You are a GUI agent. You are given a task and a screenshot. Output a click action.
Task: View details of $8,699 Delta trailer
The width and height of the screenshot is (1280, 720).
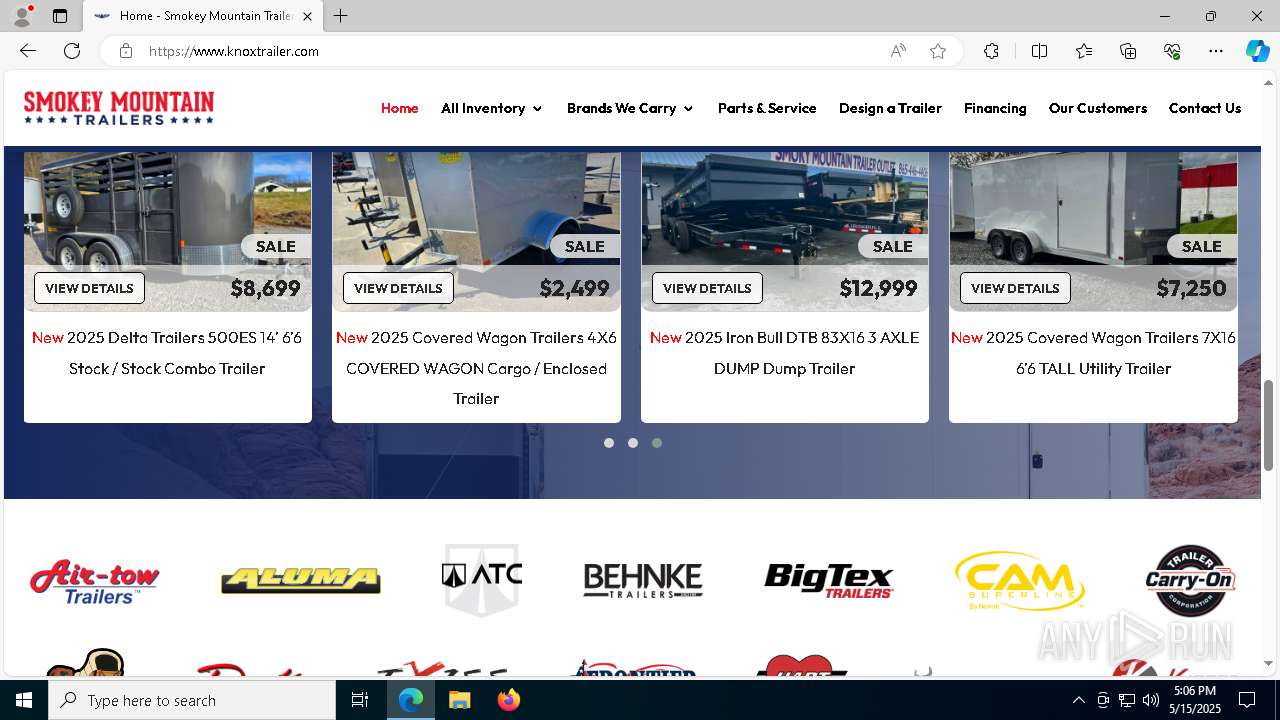pyautogui.click(x=90, y=288)
